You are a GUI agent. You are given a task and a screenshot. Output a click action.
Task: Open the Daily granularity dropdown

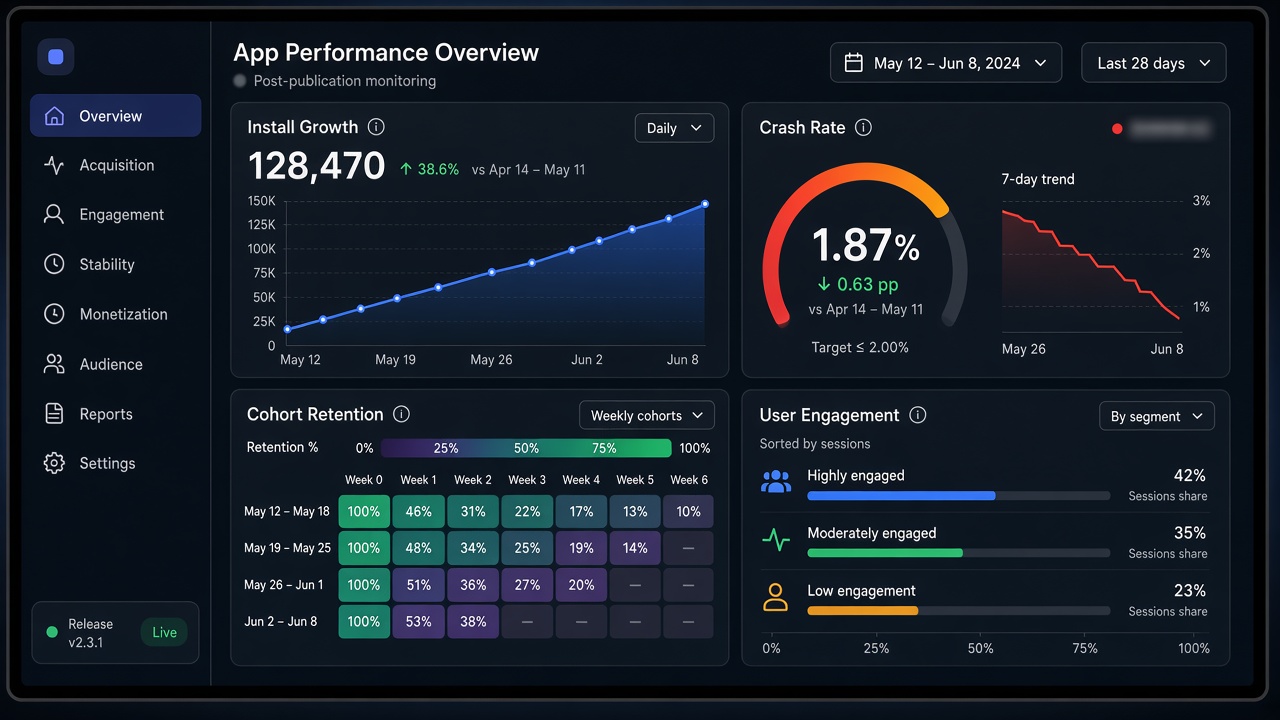(674, 128)
